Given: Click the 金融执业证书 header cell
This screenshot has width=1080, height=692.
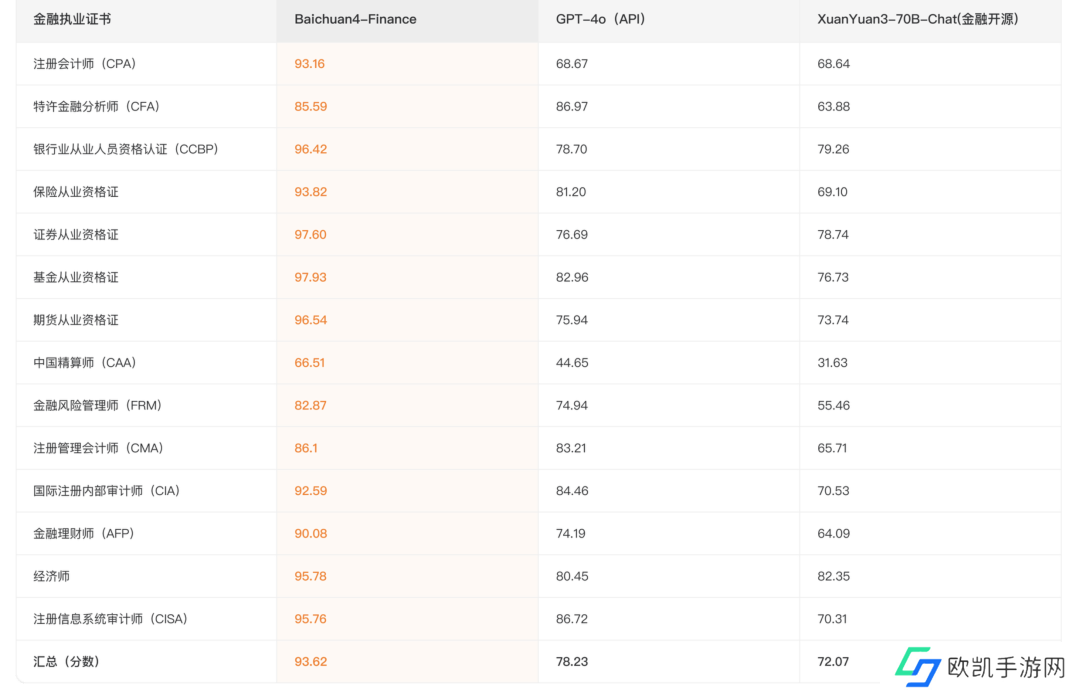Looking at the screenshot, I should coord(72,19).
